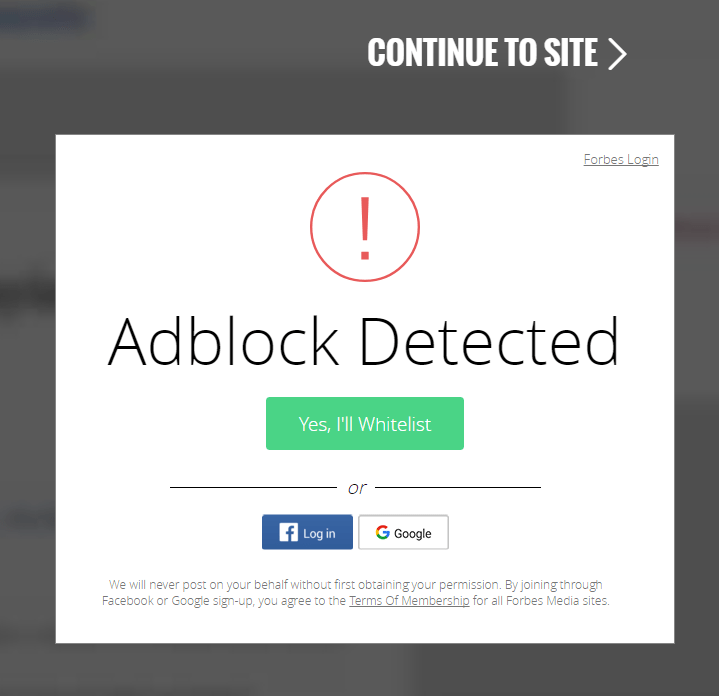The height and width of the screenshot is (696, 719).
Task: Click the 'Log in' label on Facebook button
Action: point(320,534)
